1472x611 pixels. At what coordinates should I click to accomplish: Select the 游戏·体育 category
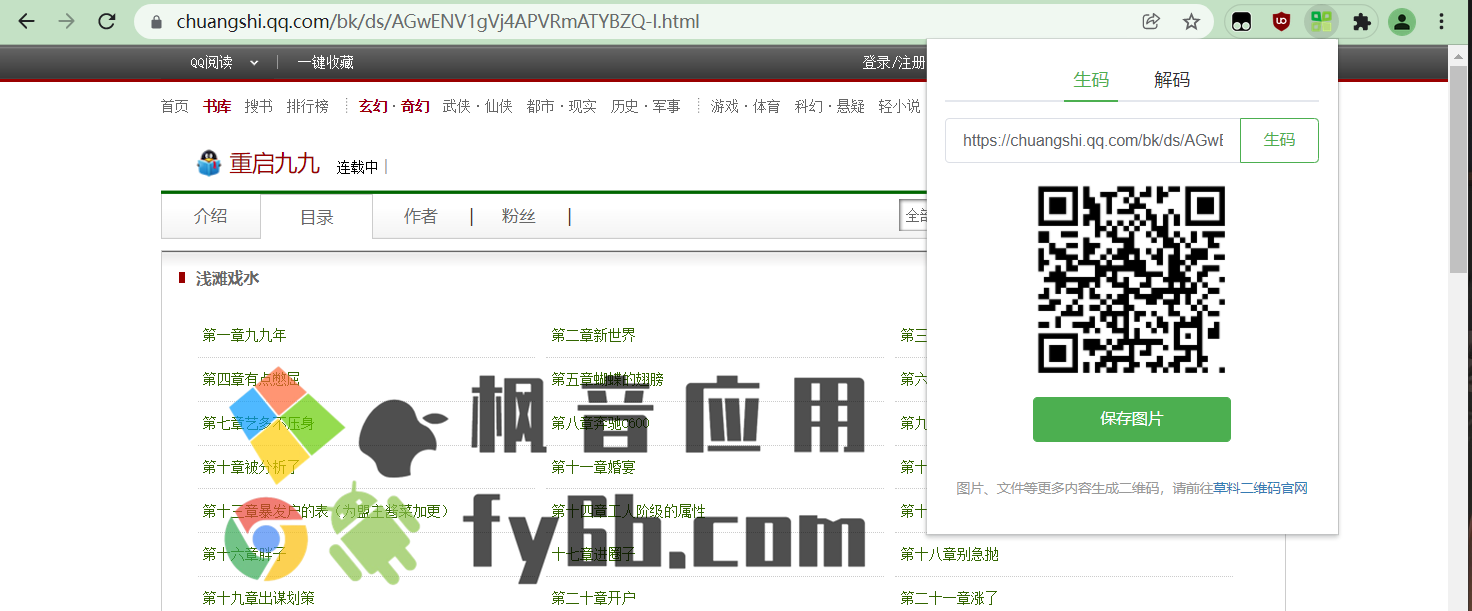pyautogui.click(x=746, y=106)
